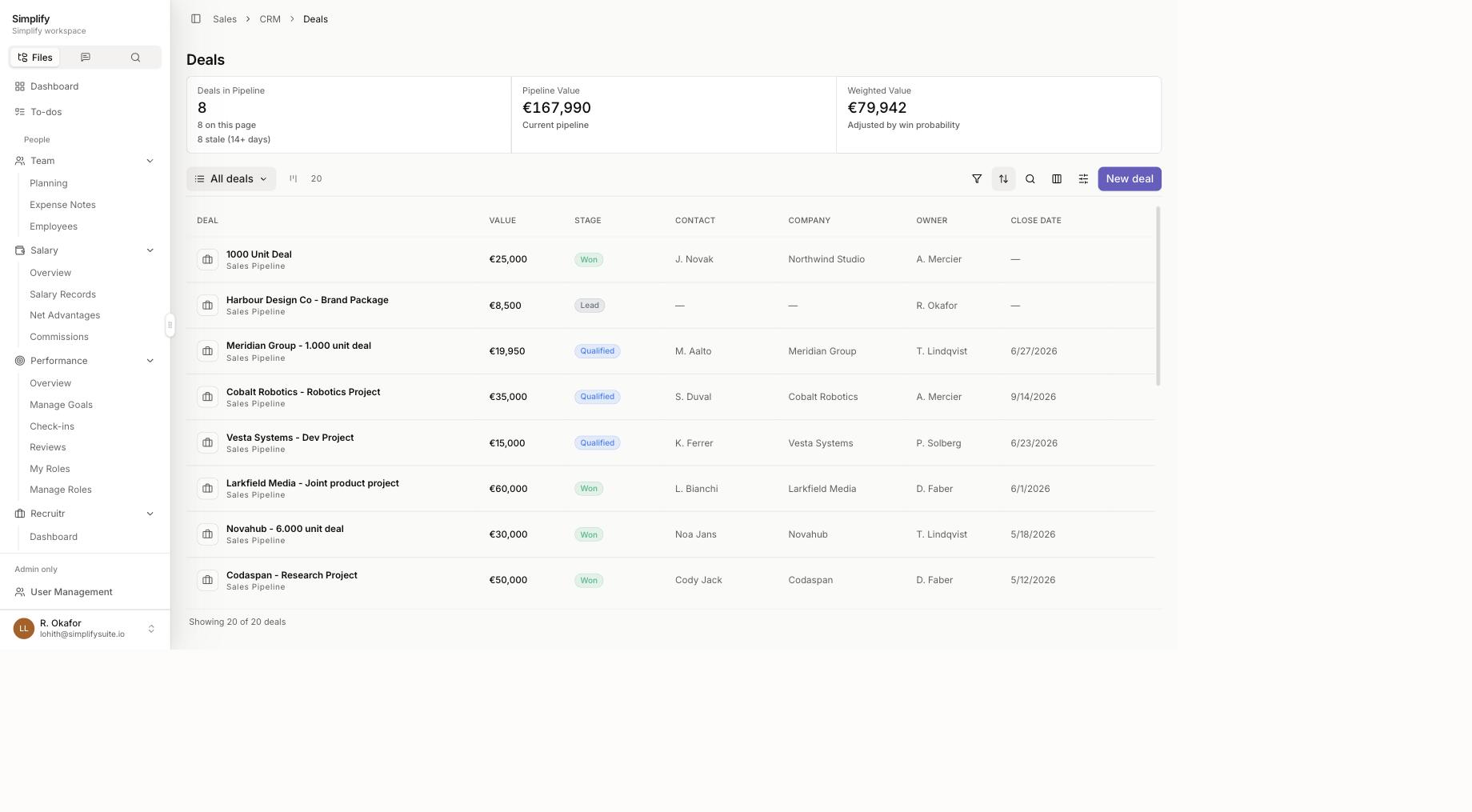Screen dimensions: 1472x812
Task: Go to Sales in breadcrumb
Action: click(225, 19)
